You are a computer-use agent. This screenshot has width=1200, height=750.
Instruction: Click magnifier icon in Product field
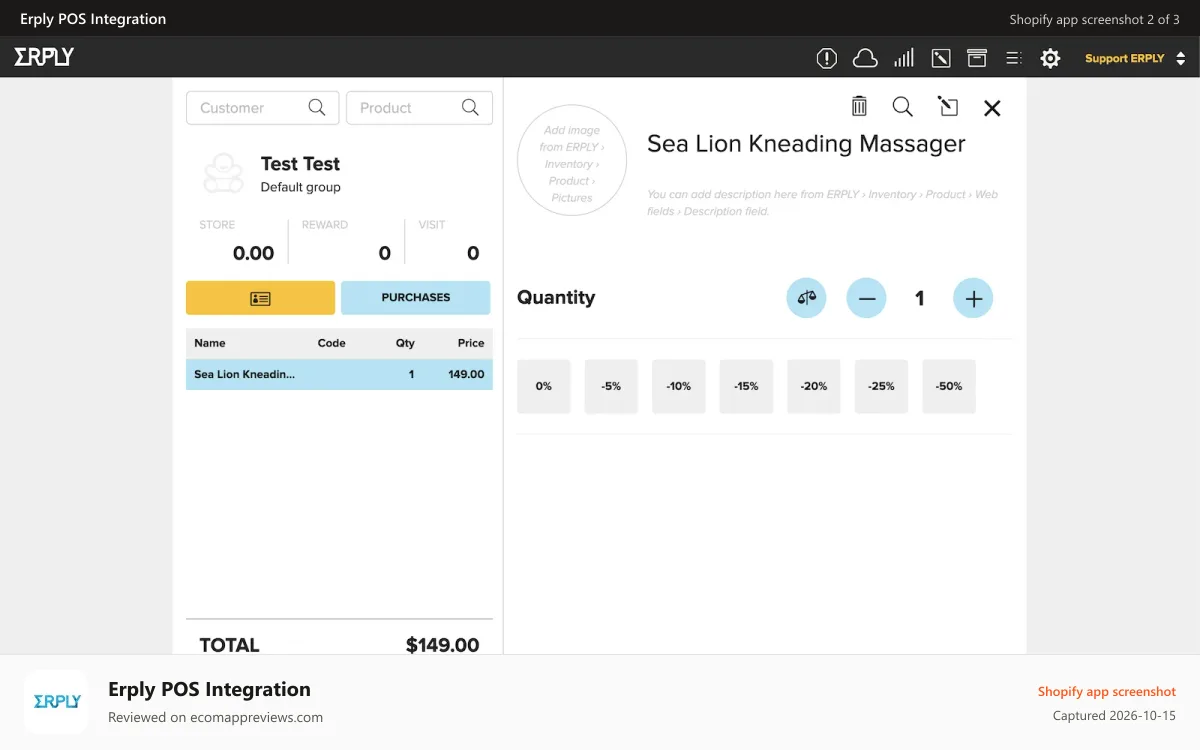tap(470, 107)
